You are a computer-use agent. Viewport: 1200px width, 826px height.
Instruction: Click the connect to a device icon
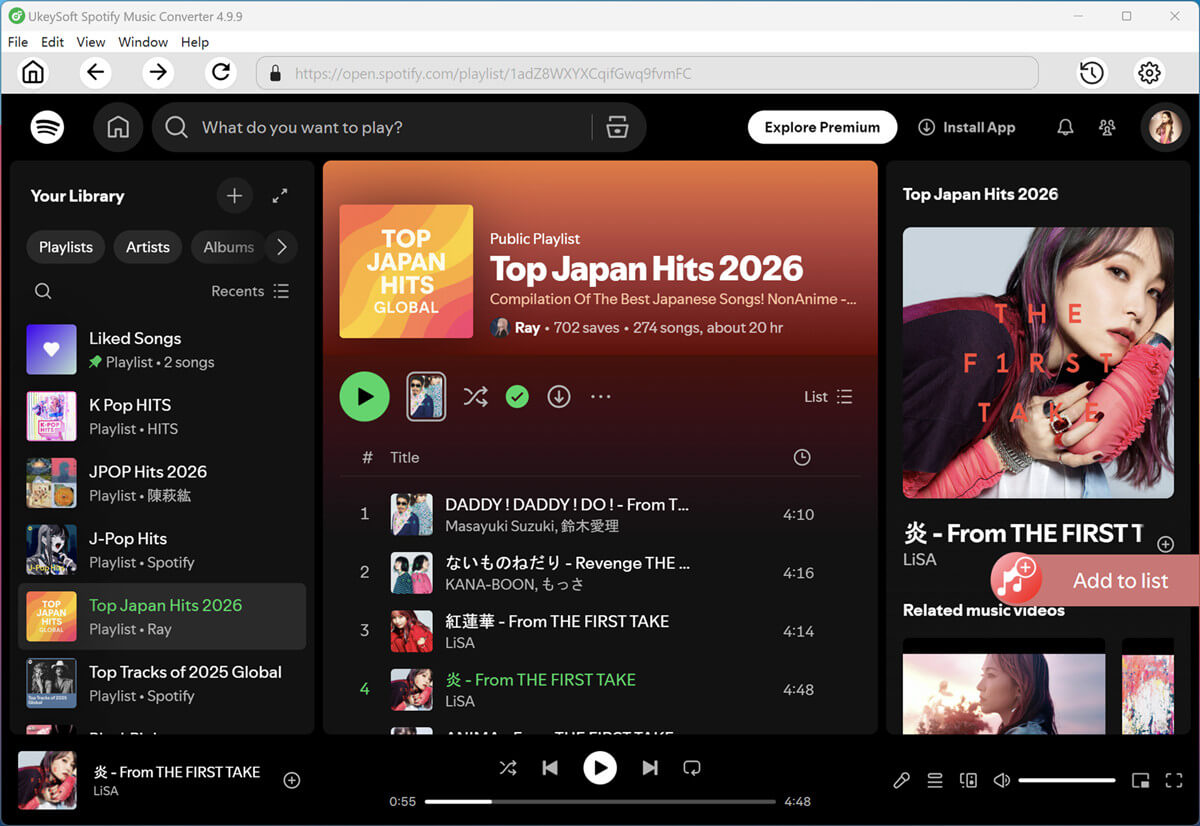[968, 780]
